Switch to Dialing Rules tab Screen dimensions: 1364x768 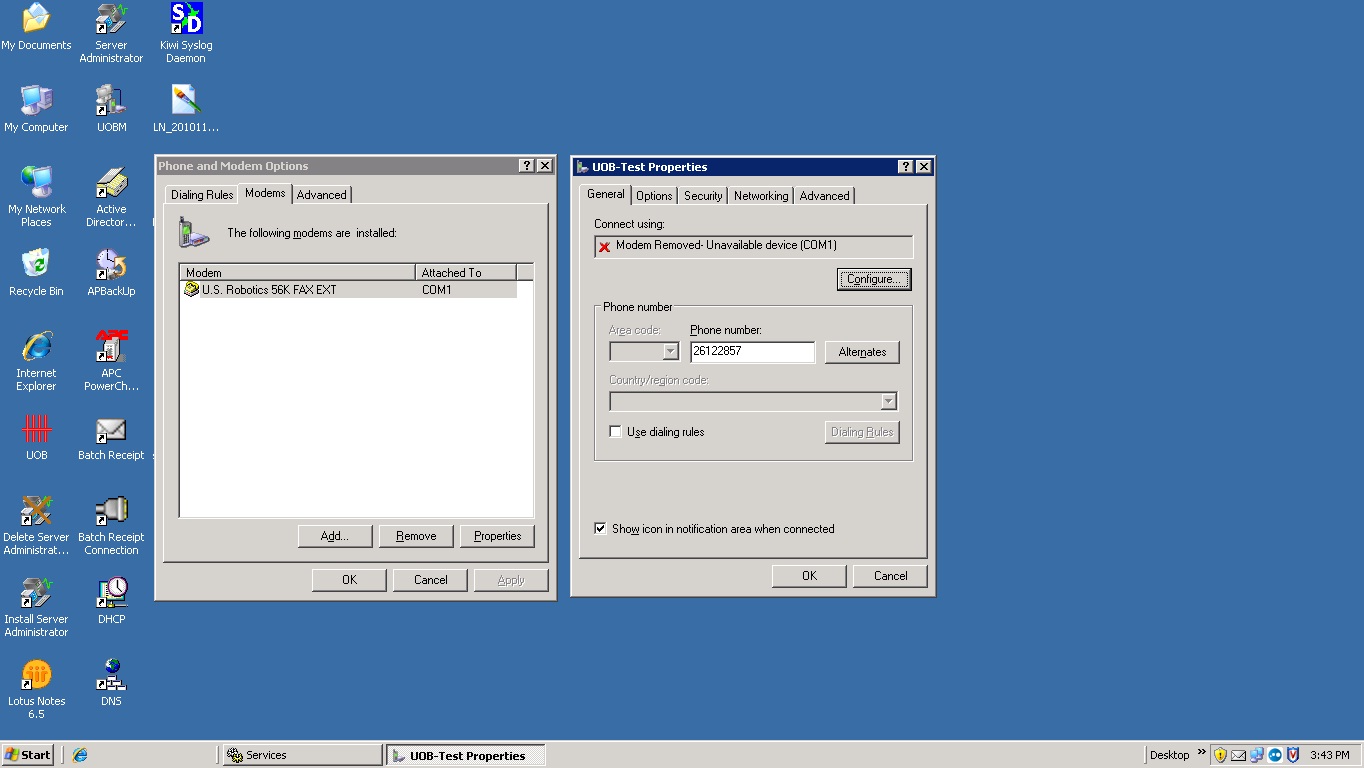click(x=202, y=195)
